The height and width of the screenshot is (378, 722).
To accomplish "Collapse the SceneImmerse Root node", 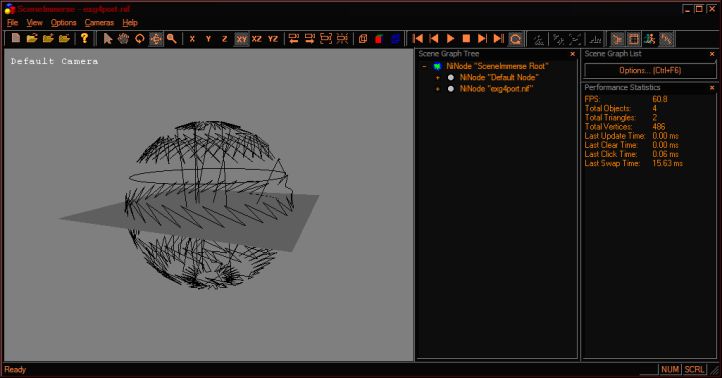I will [424, 66].
